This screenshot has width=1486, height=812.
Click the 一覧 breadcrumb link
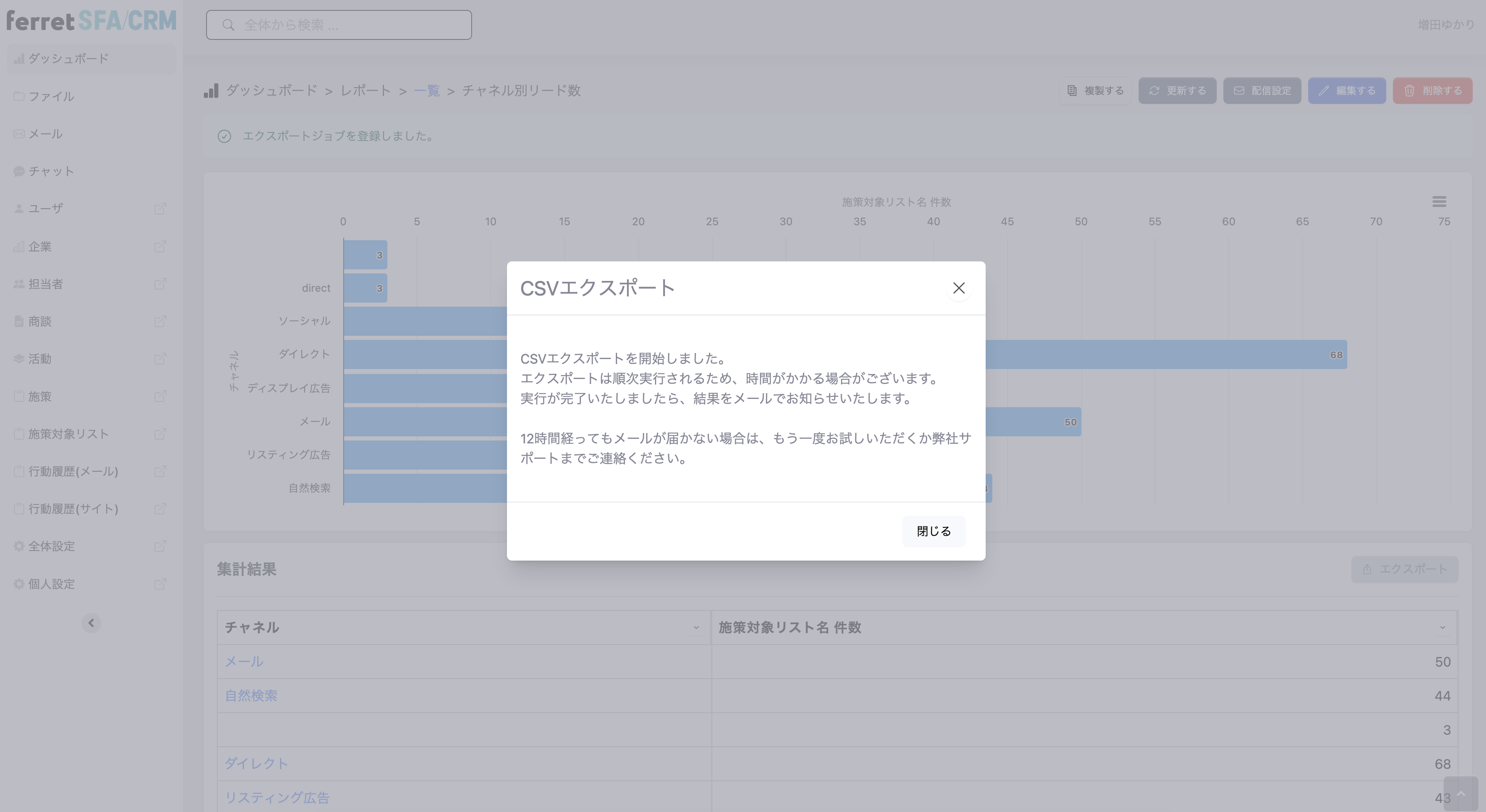[x=426, y=91]
